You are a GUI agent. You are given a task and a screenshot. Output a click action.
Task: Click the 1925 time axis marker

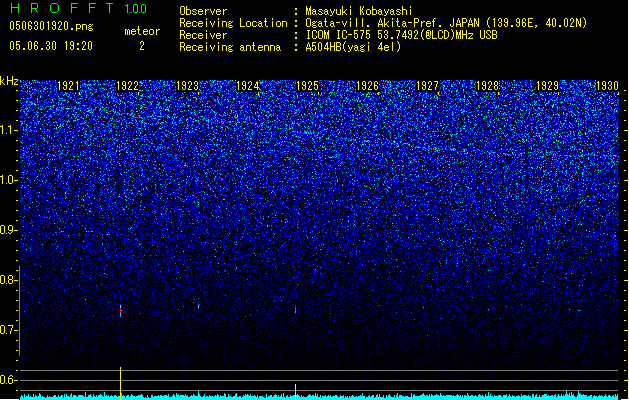coord(307,86)
